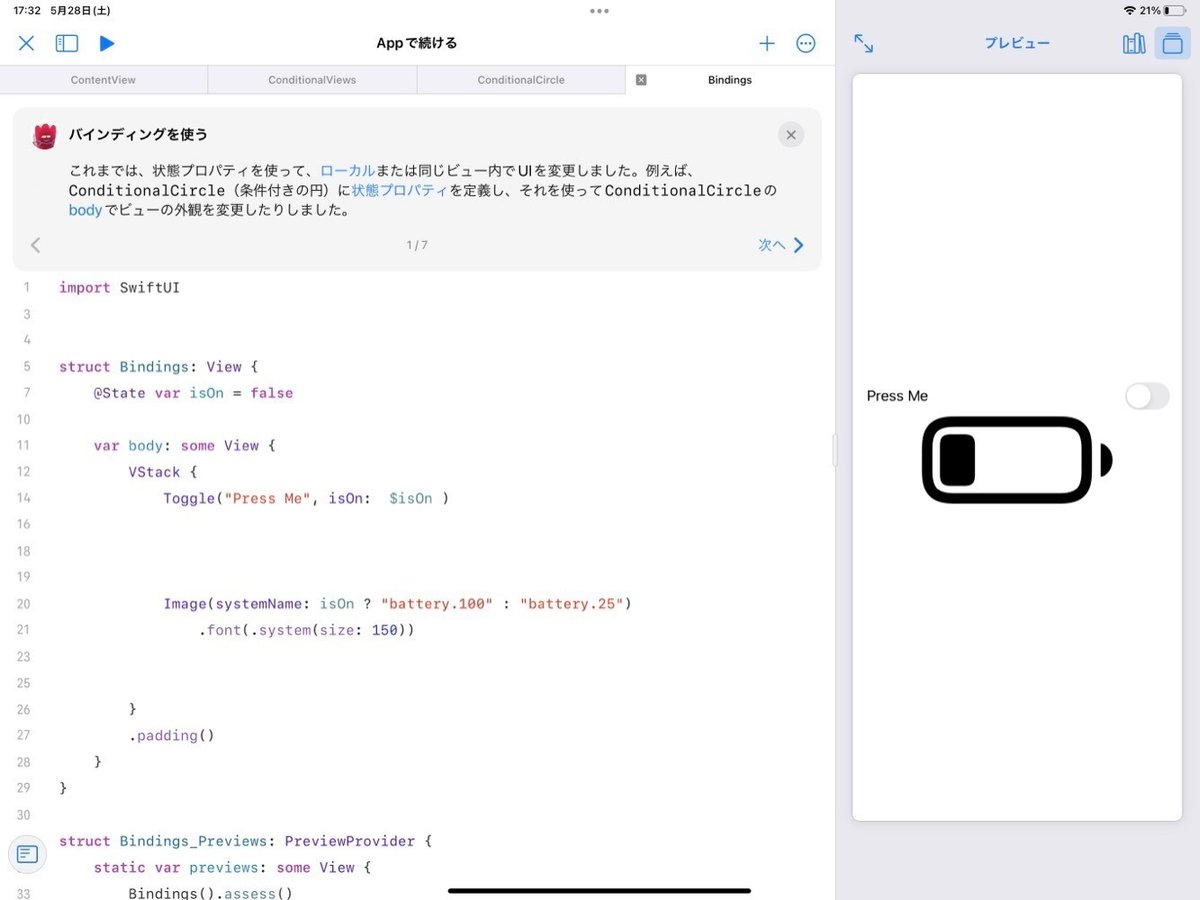Dismiss the バインディングを使う tutorial card
Image resolution: width=1200 pixels, height=900 pixels.
[791, 135]
